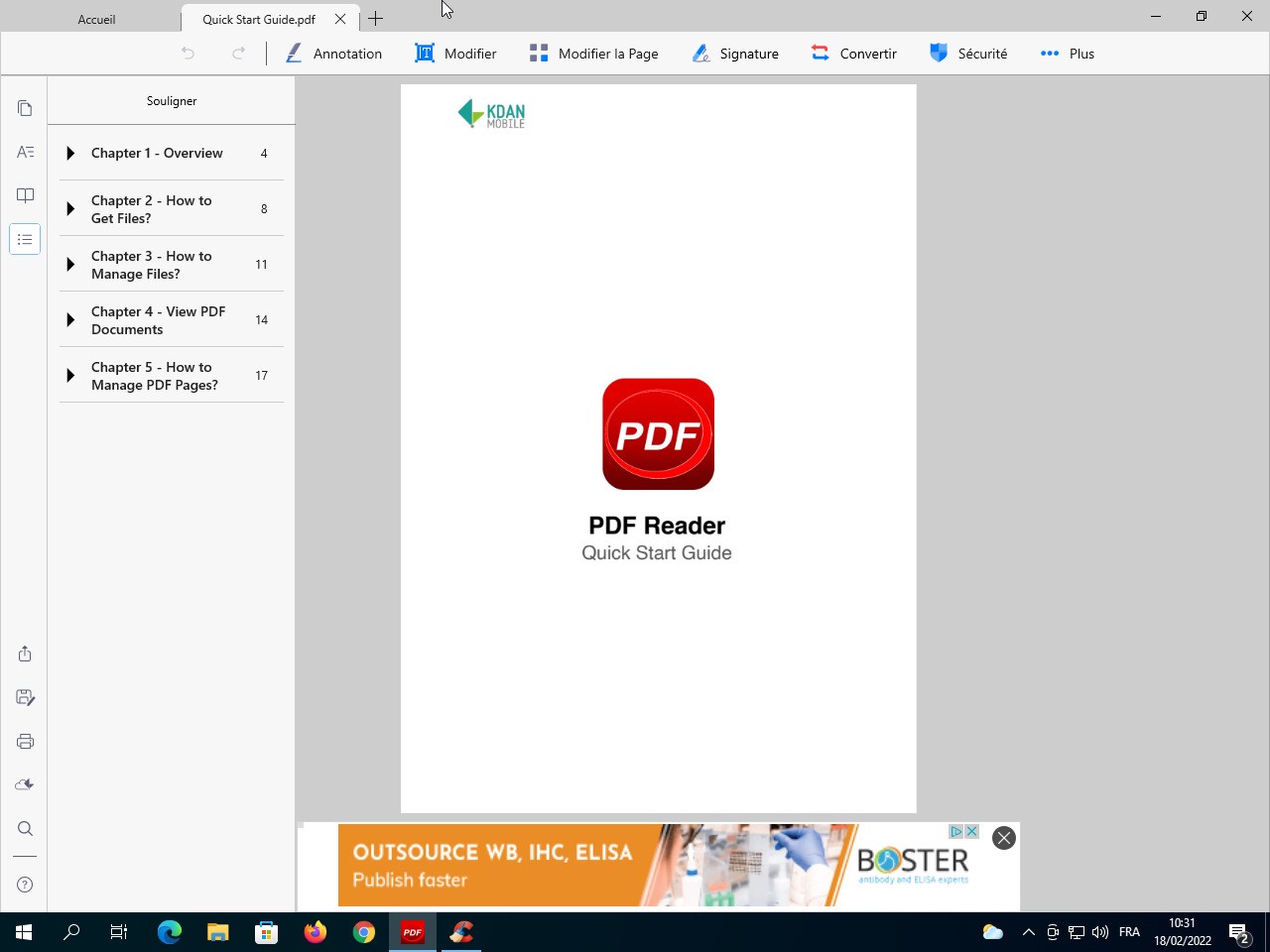This screenshot has width=1270, height=952.
Task: Click the Boster ad banner
Action: pyautogui.click(x=659, y=865)
